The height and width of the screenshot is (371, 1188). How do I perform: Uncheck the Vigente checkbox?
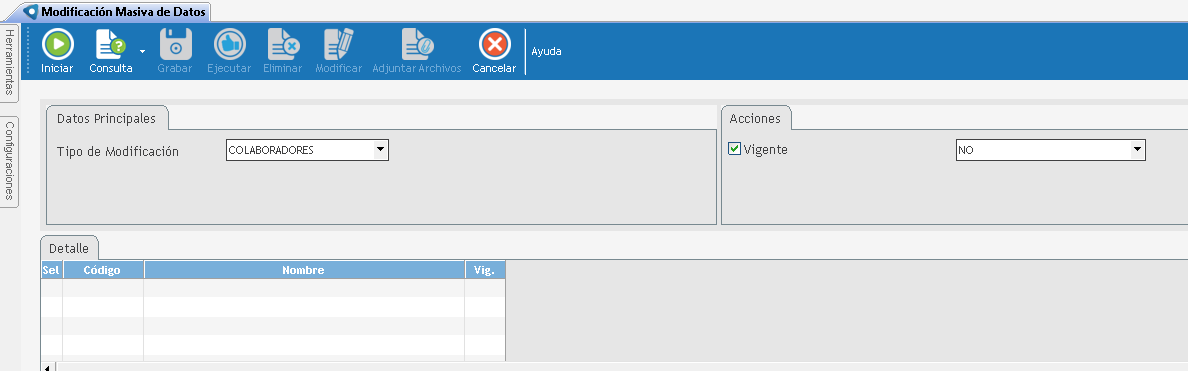point(734,149)
